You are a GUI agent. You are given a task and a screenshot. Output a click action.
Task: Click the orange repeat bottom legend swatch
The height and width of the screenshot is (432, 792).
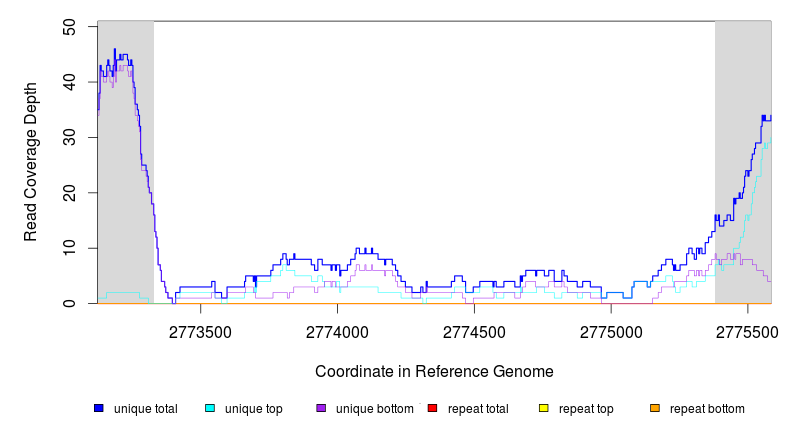(654, 409)
